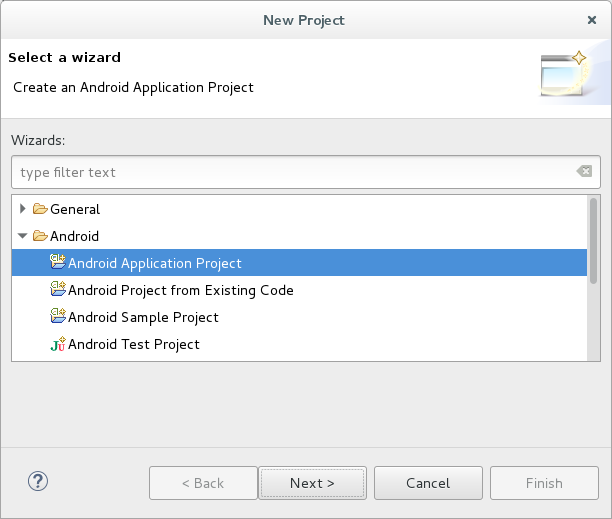612x519 pixels.
Task: Click the Next > button
Action: coord(312,483)
